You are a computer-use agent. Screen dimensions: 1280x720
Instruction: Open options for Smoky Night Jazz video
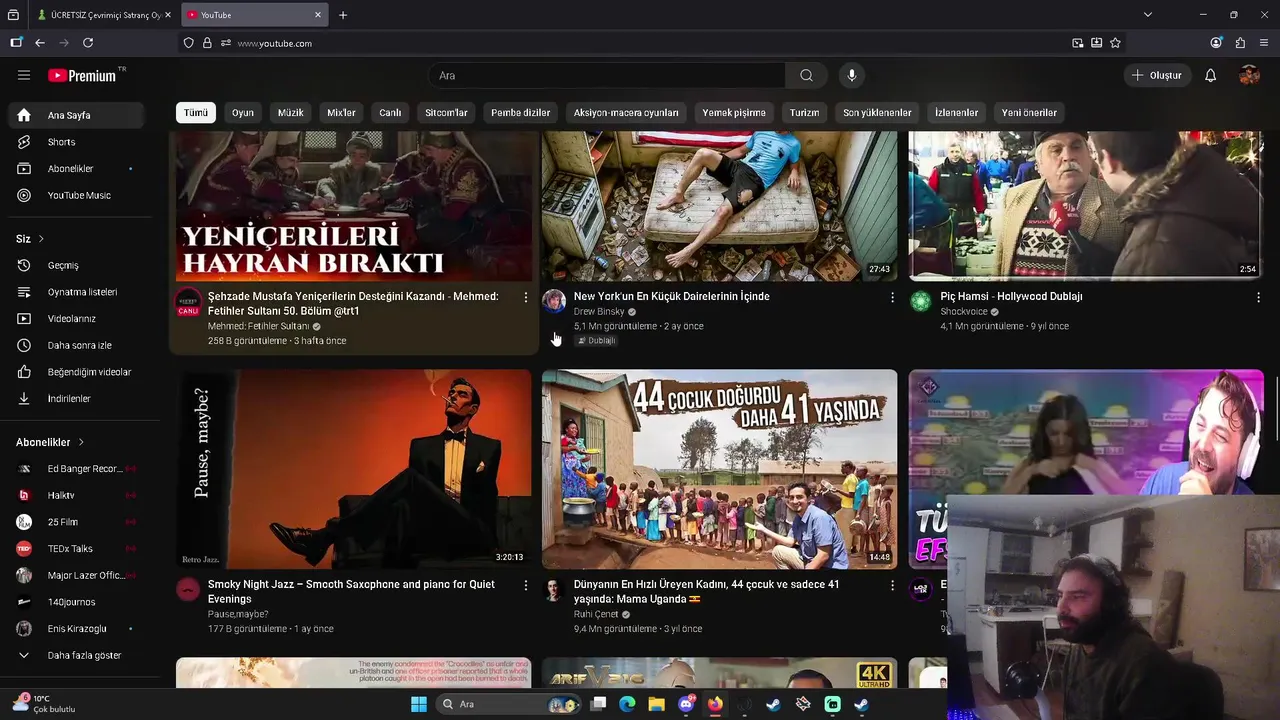pyautogui.click(x=526, y=585)
